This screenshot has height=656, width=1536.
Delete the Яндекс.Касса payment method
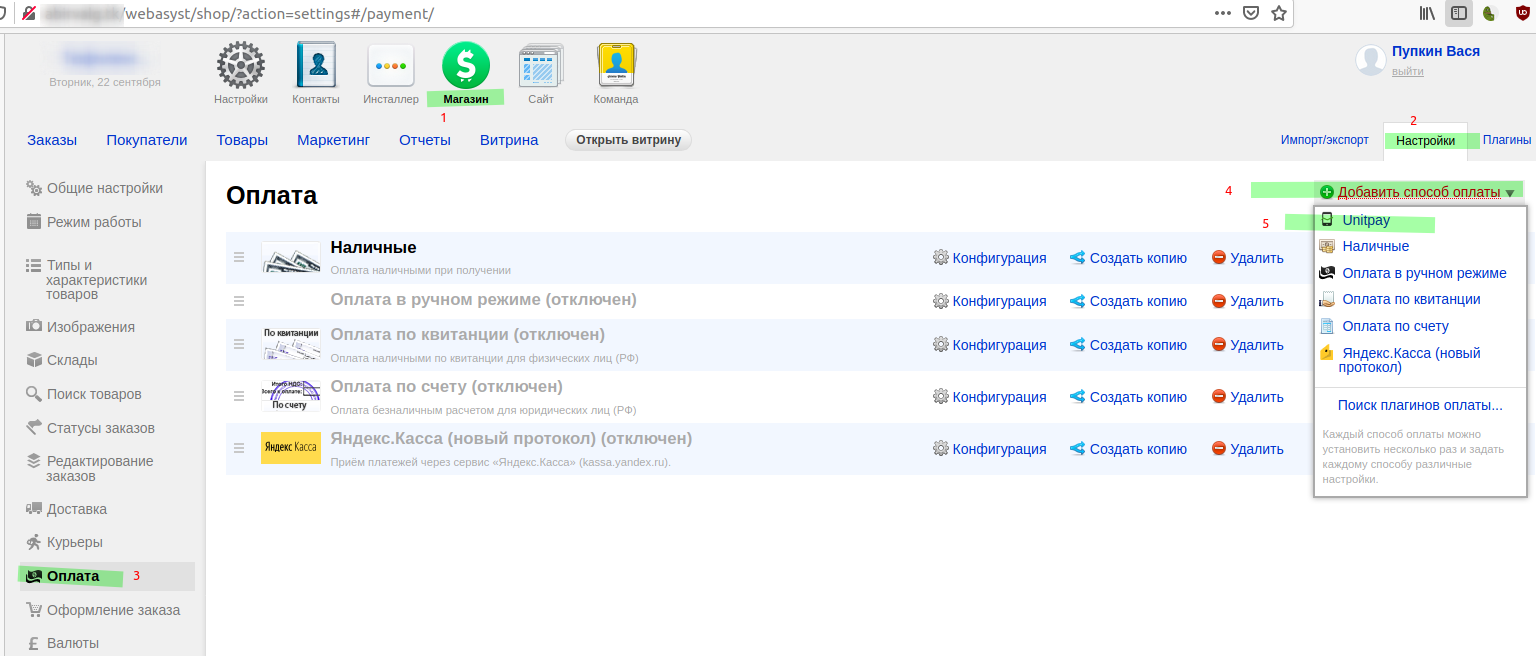1247,449
